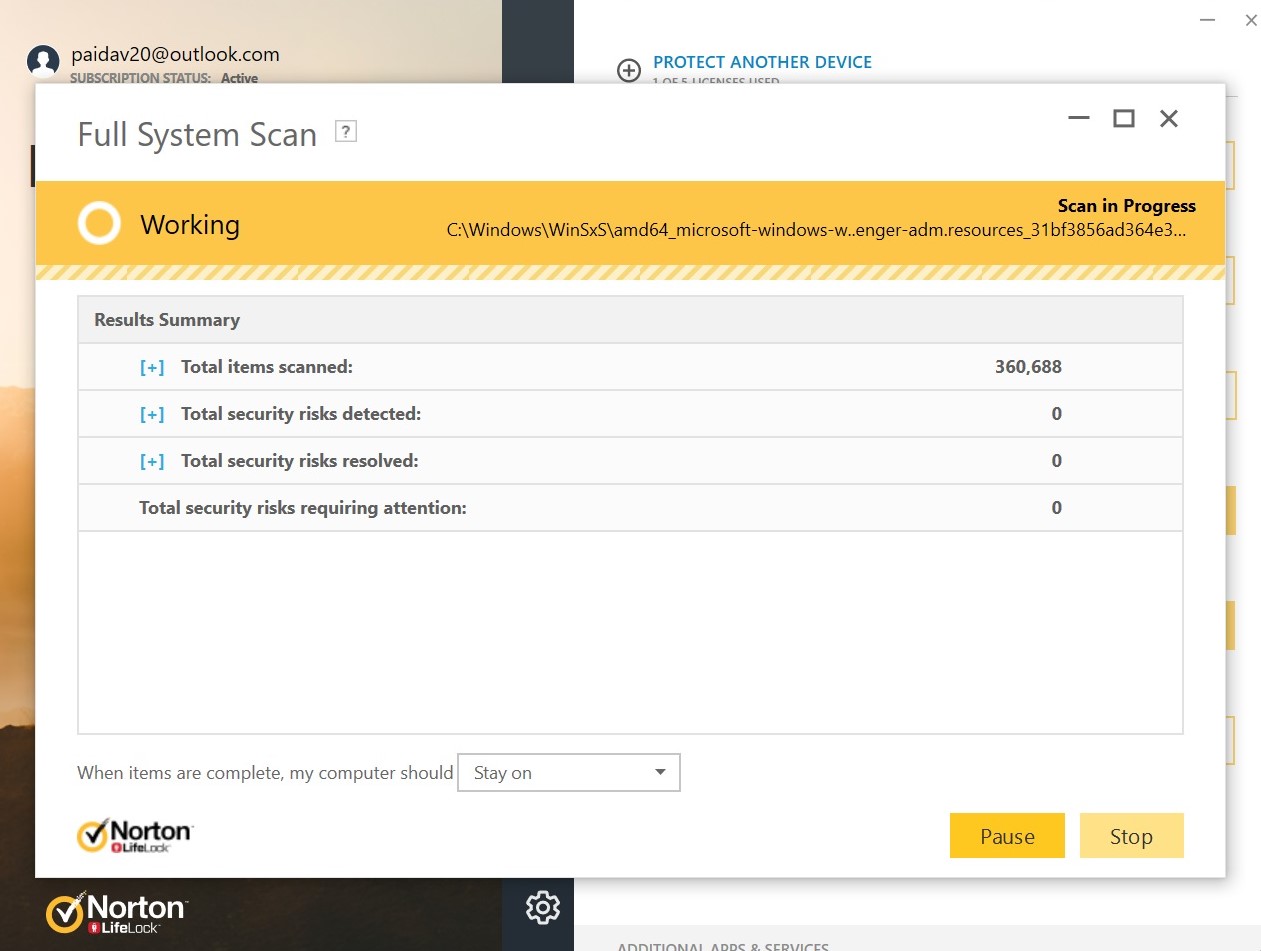1261x951 pixels.
Task: Expand Total security risks detected
Action: tap(152, 414)
